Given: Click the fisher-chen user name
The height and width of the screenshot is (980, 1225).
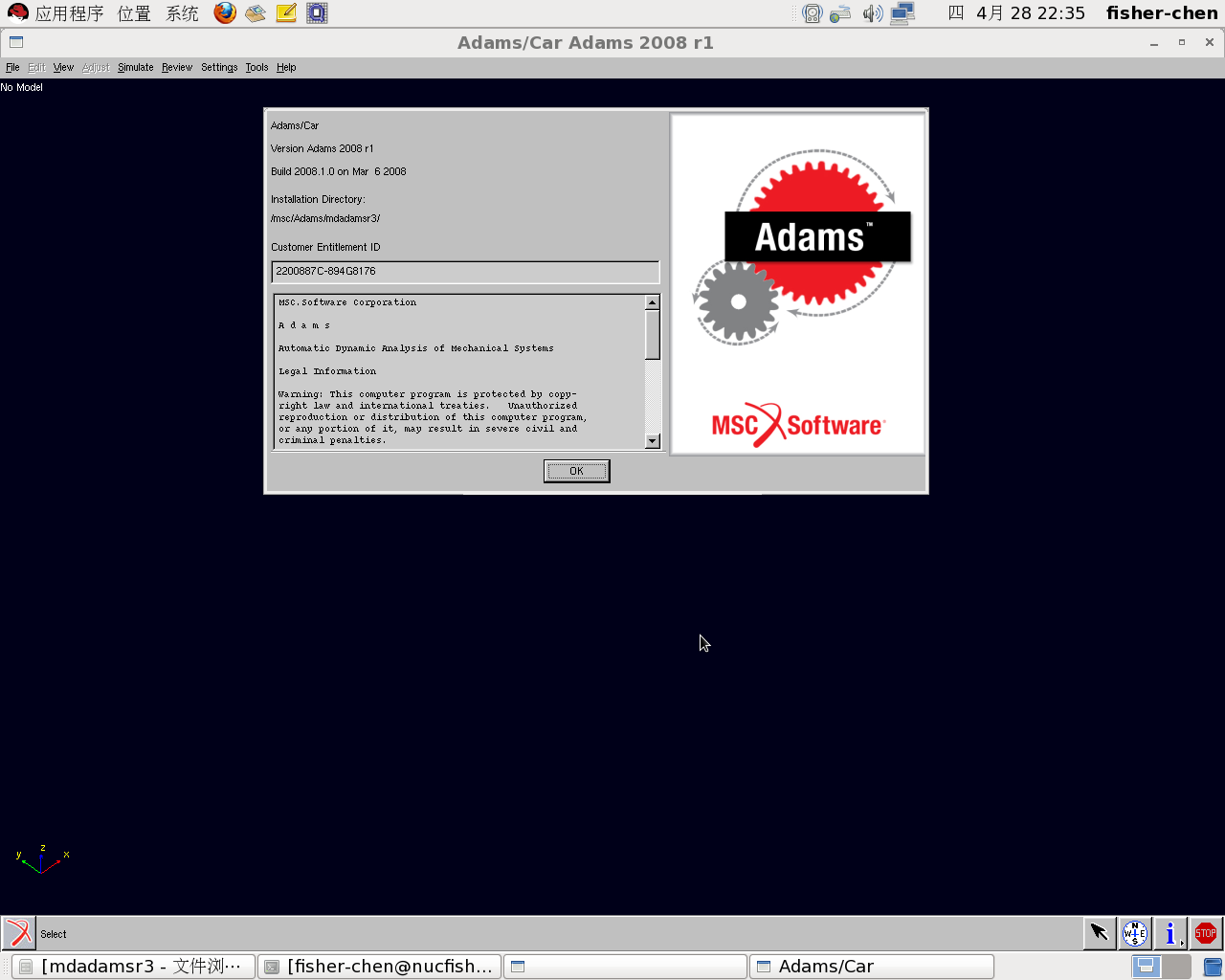Looking at the screenshot, I should point(1162,13).
